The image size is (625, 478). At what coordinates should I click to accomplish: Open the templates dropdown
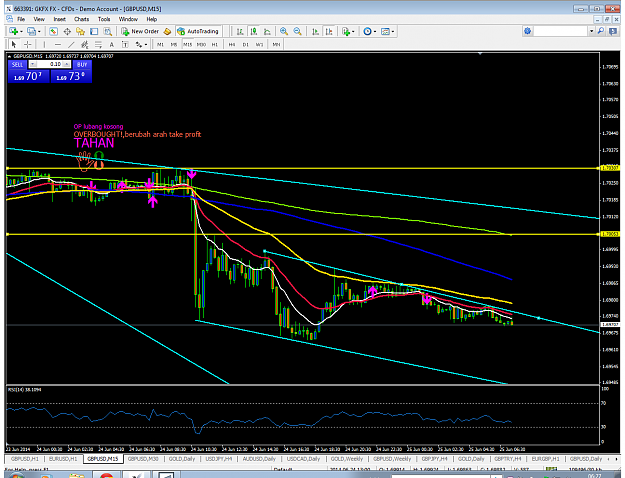pyautogui.click(x=387, y=31)
